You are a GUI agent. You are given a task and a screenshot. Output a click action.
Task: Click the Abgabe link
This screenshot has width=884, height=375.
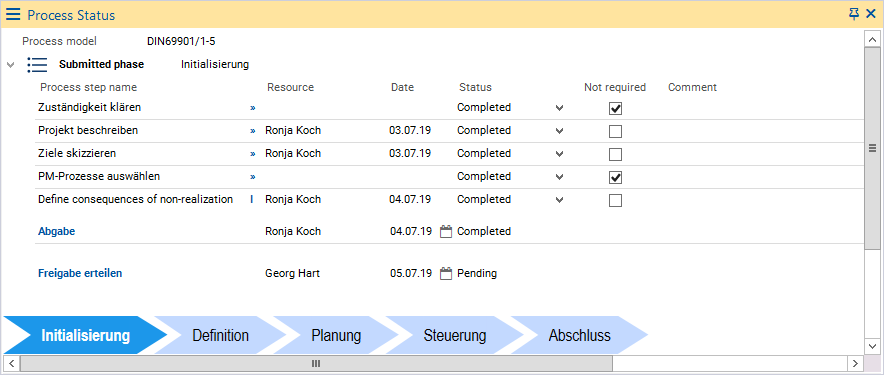click(x=56, y=231)
